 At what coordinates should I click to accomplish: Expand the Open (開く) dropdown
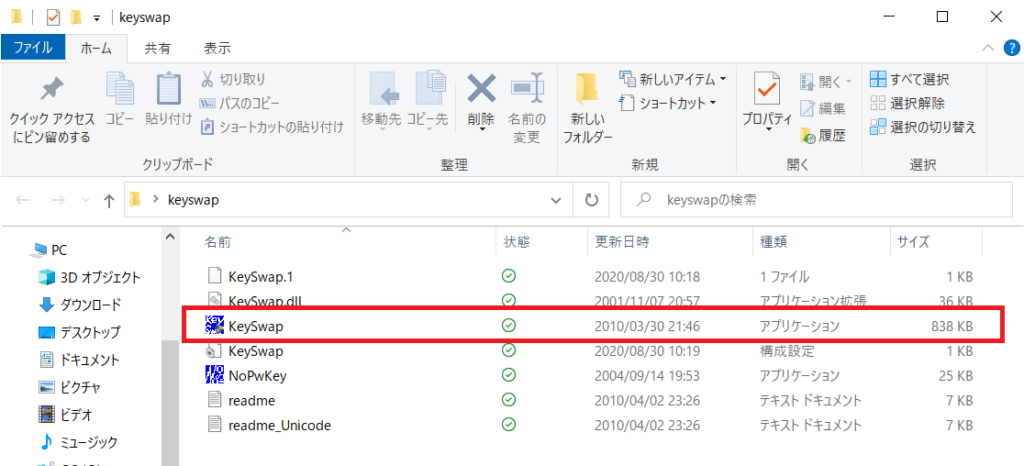coord(849,82)
